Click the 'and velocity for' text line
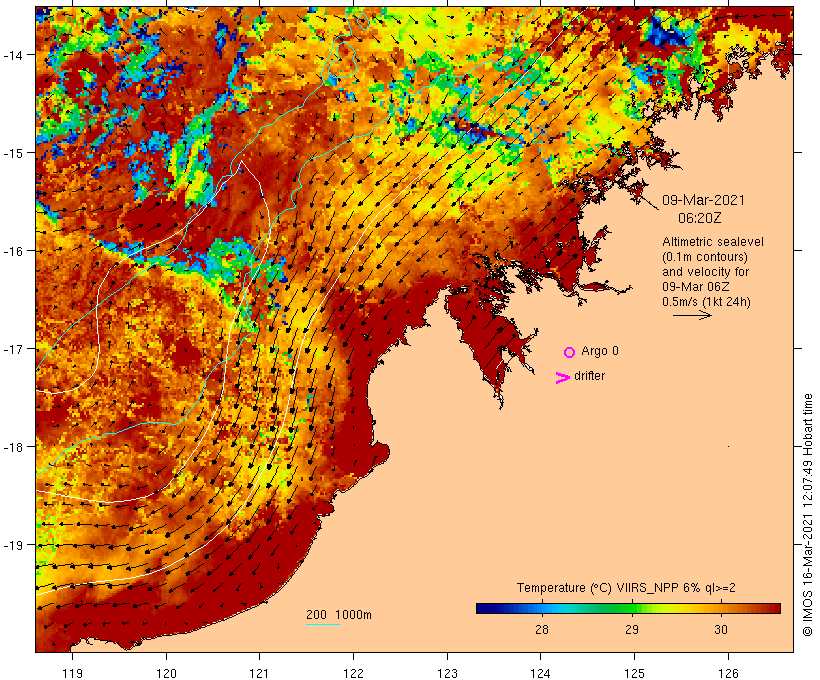The width and height of the screenshot is (820, 680). coord(705,272)
